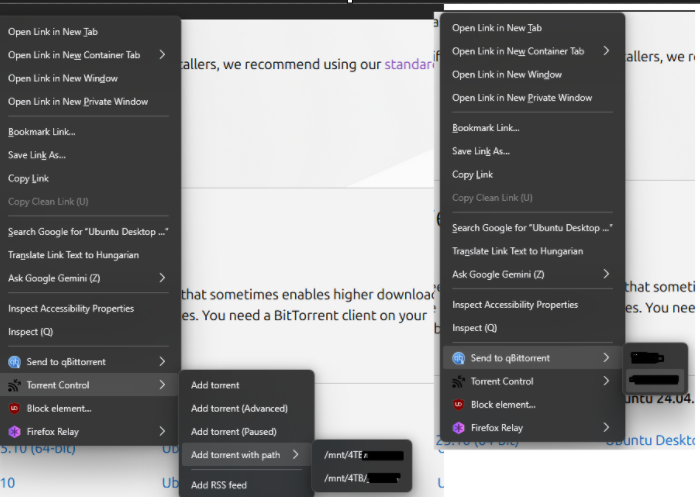Expand Firefox Relay arrow in left menu

coord(162,431)
